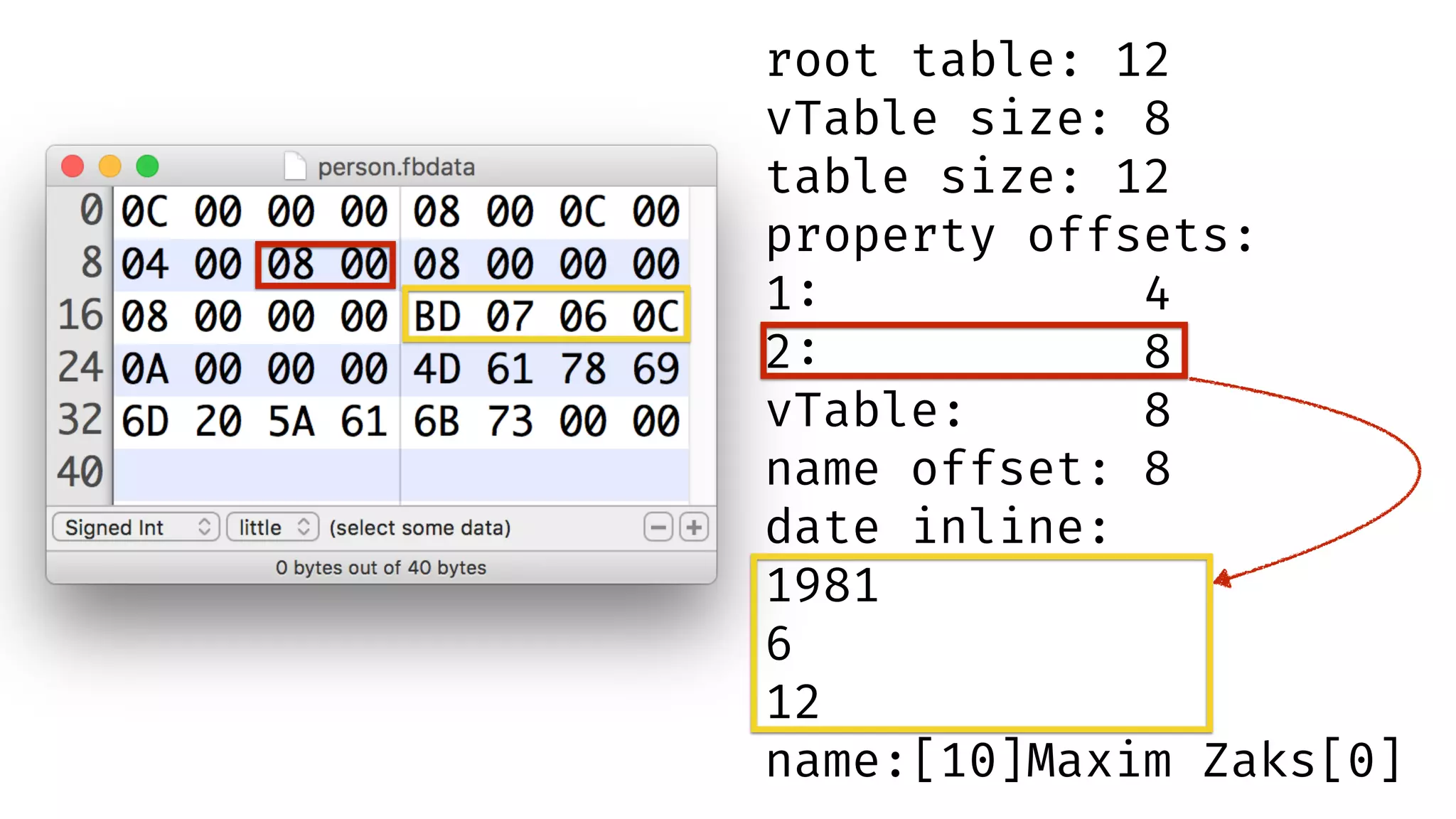Select hex byte 07 in row 16
The height and width of the screenshot is (819, 1456).
click(x=510, y=316)
